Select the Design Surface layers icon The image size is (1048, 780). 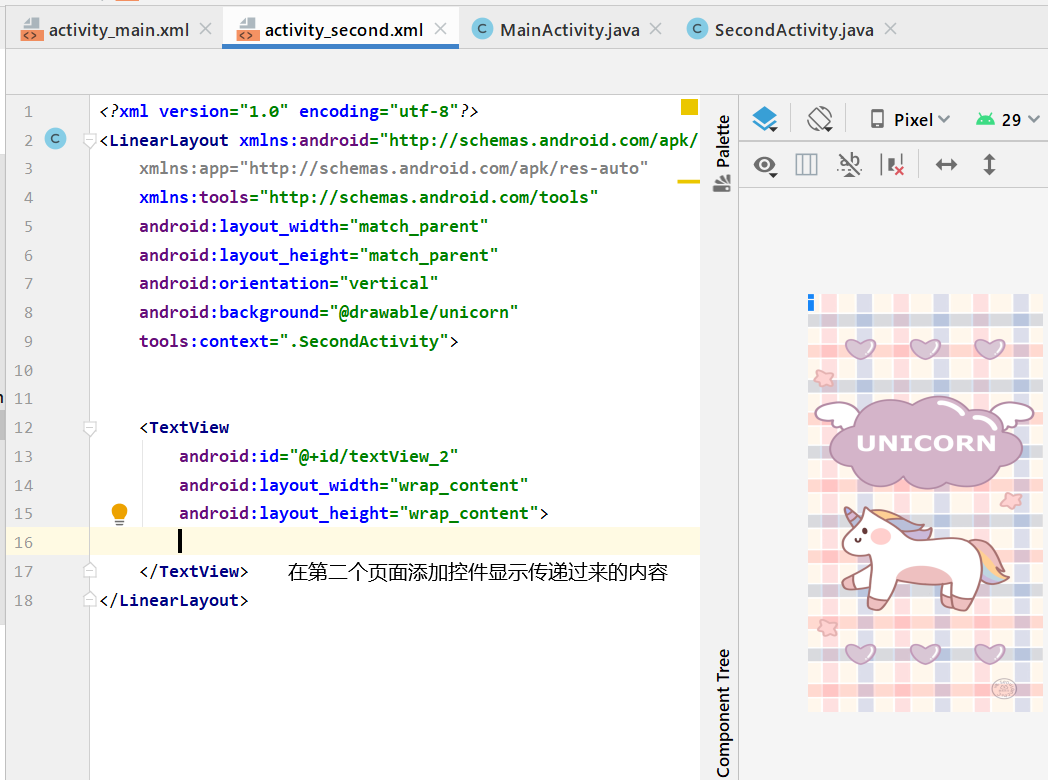click(x=764, y=118)
